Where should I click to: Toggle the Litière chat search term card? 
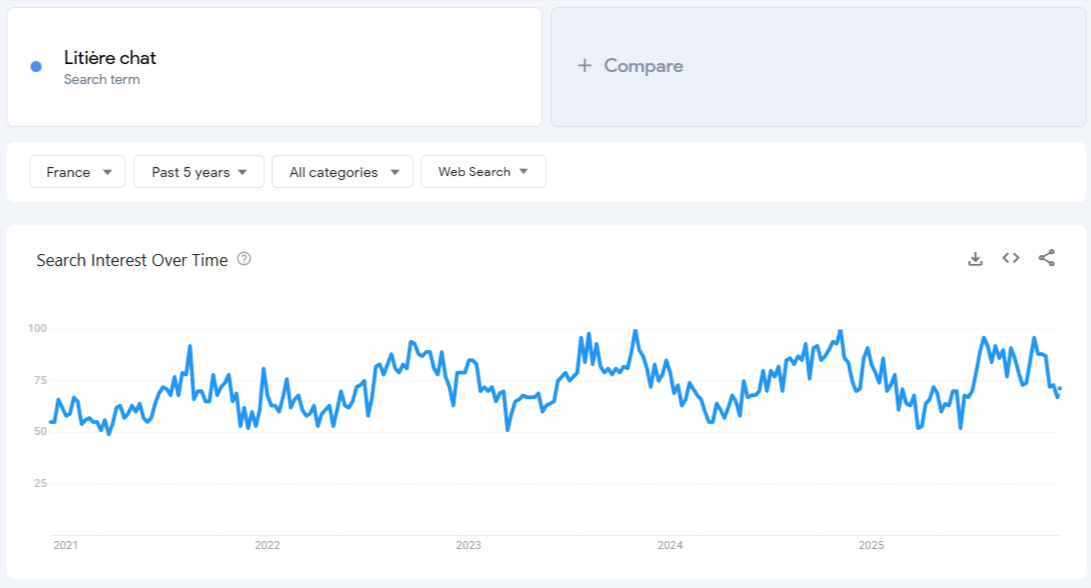pyautogui.click(x=274, y=65)
